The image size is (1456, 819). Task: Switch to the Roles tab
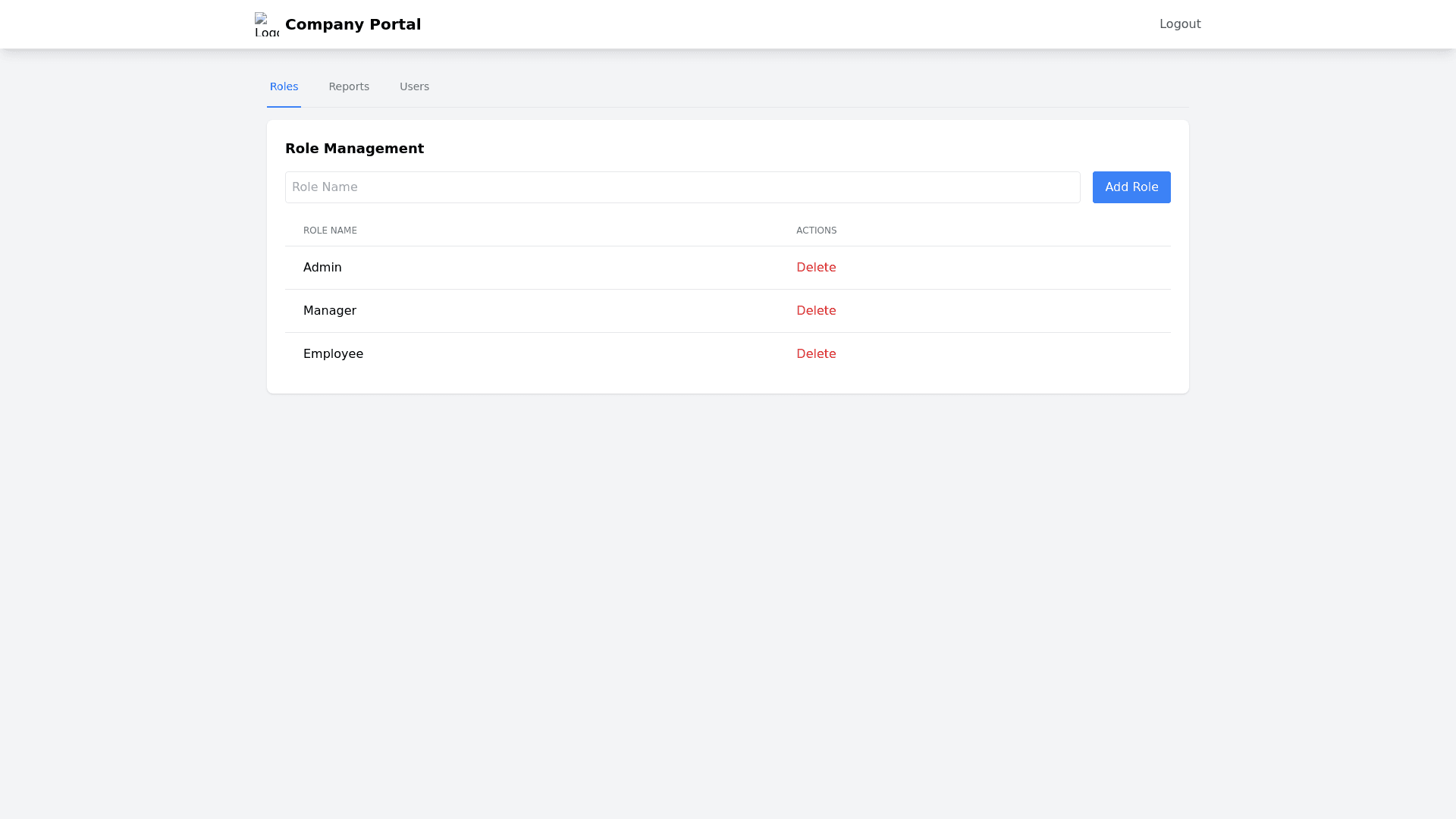pyautogui.click(x=284, y=86)
